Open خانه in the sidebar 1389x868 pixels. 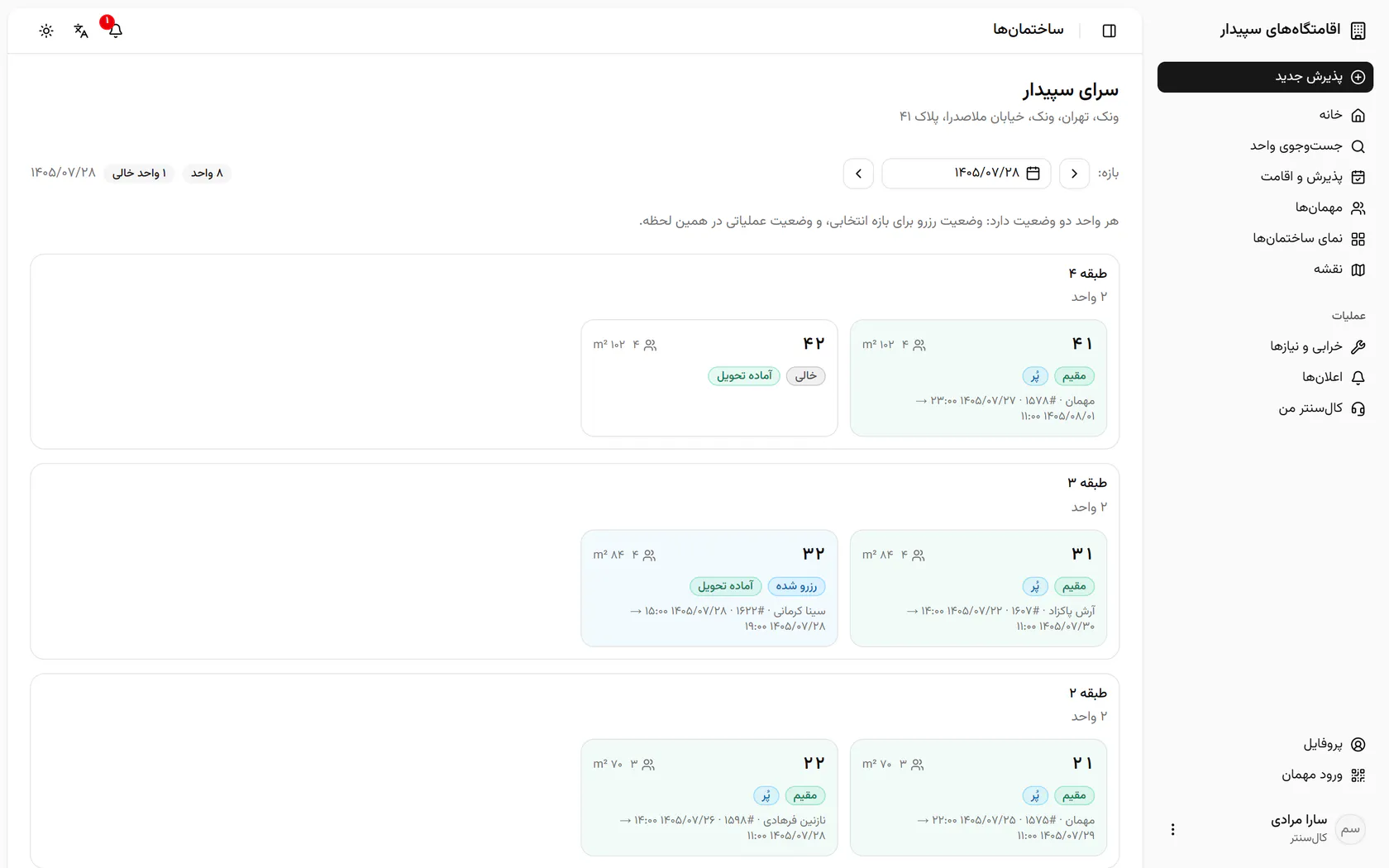point(1265,115)
